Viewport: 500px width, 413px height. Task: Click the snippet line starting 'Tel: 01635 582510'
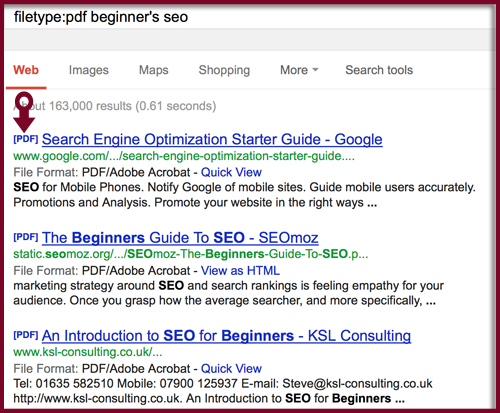(223, 384)
